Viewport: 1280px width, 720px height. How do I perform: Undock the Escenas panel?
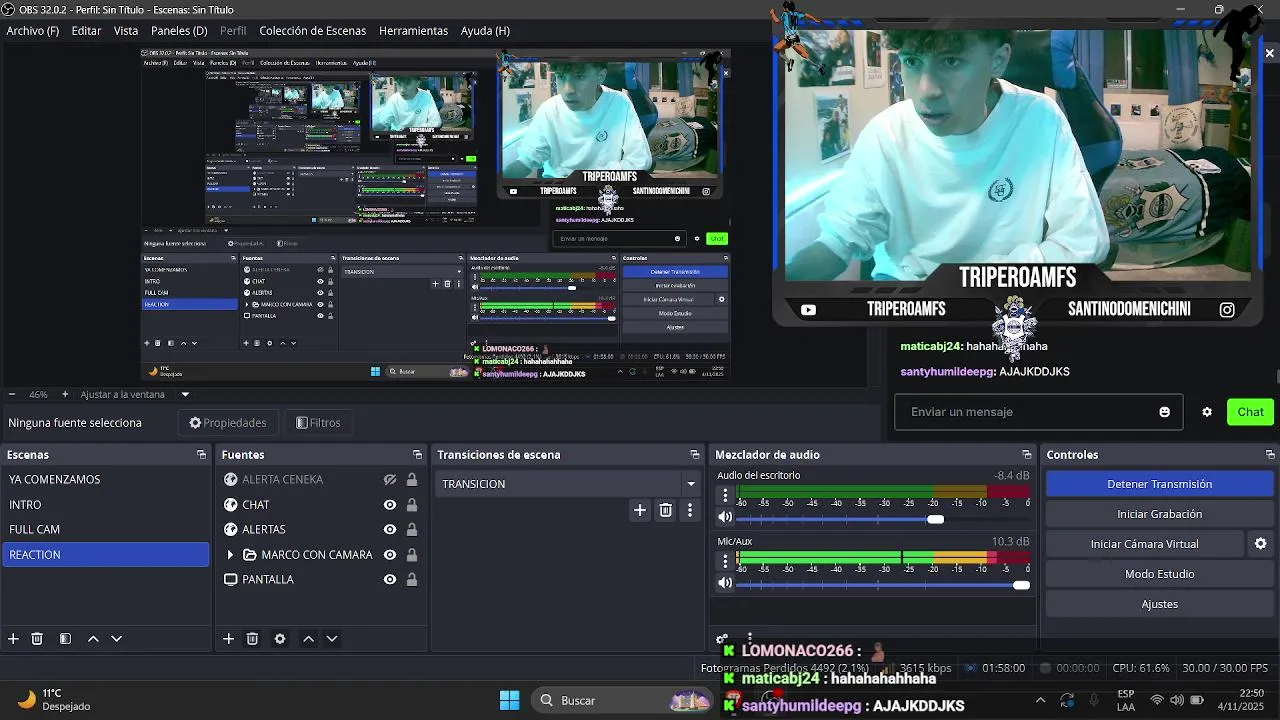pyautogui.click(x=201, y=455)
